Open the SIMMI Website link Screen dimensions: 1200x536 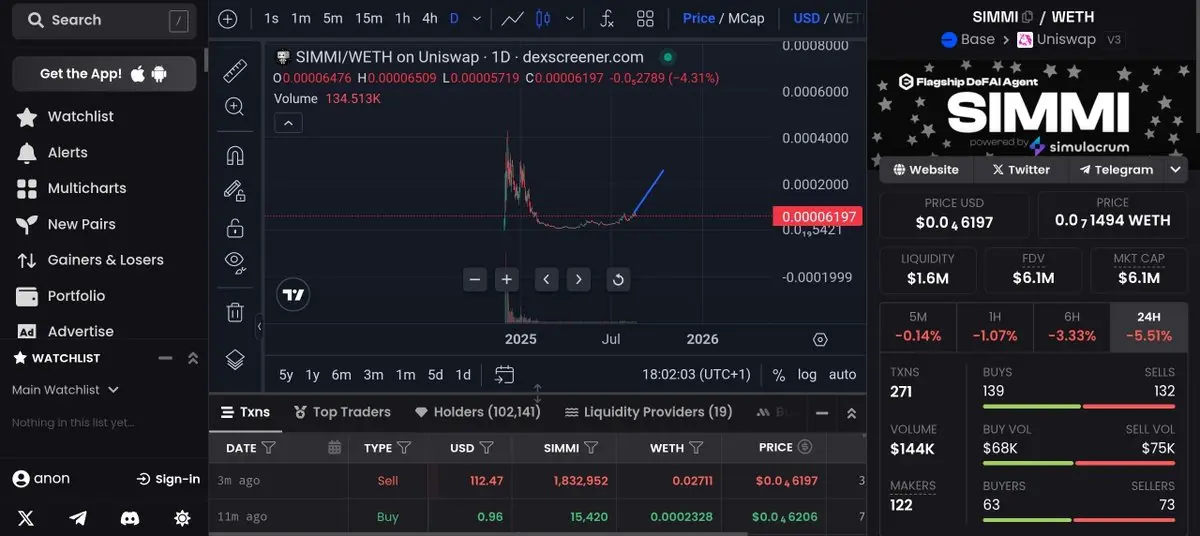[x=926, y=170]
